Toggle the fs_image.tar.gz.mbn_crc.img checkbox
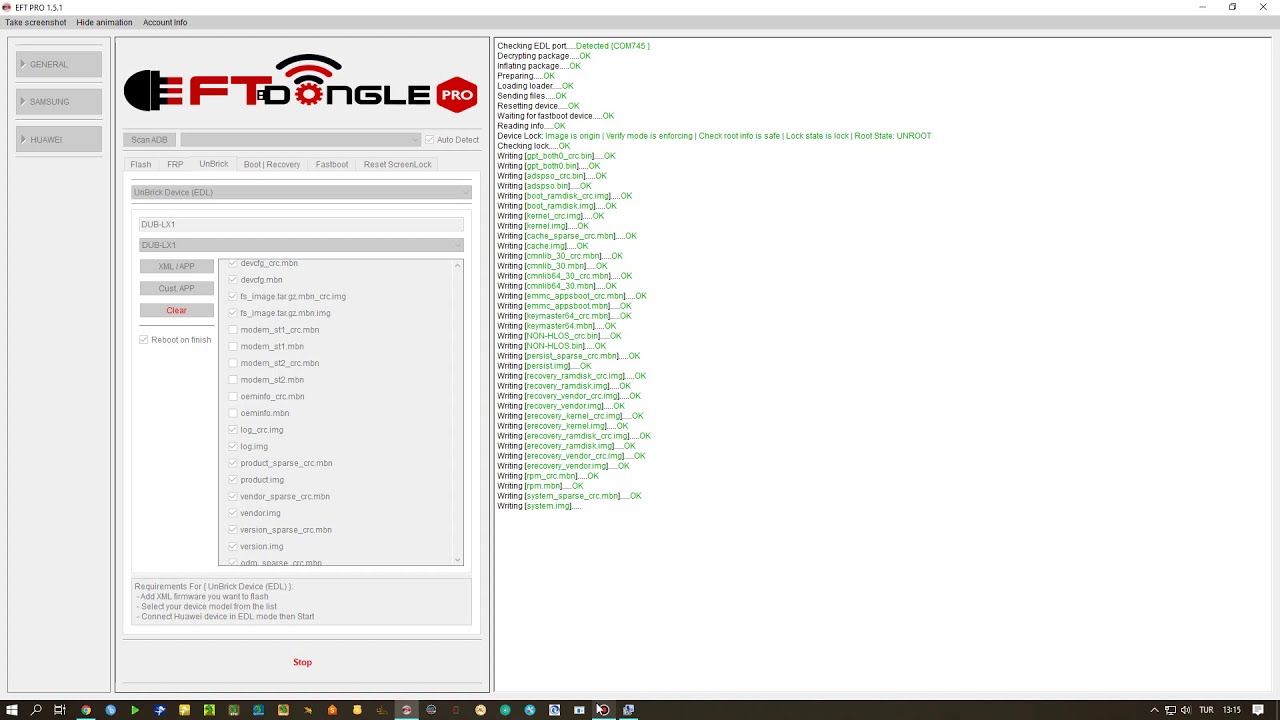Image resolution: width=1280 pixels, height=720 pixels. tap(233, 296)
